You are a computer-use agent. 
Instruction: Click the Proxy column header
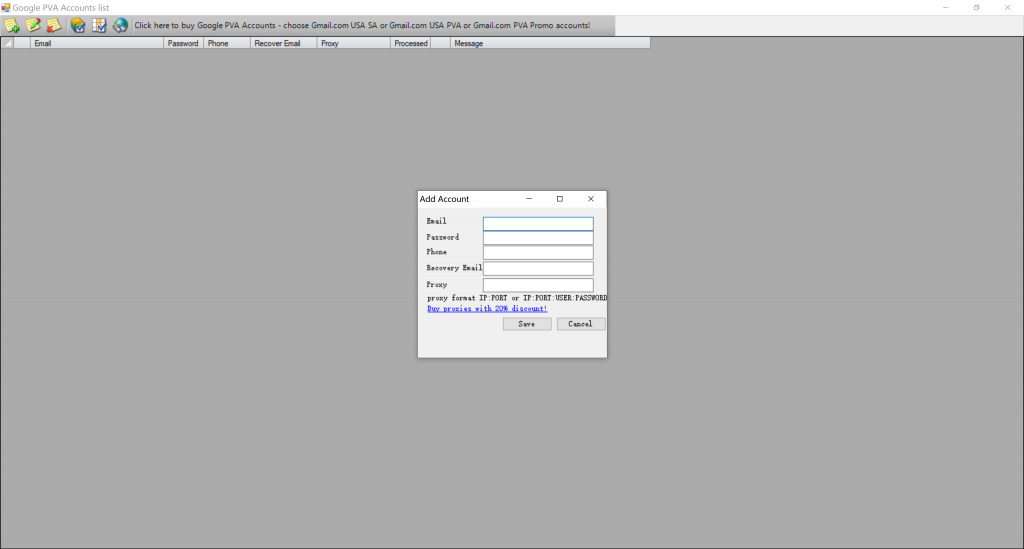pos(353,43)
